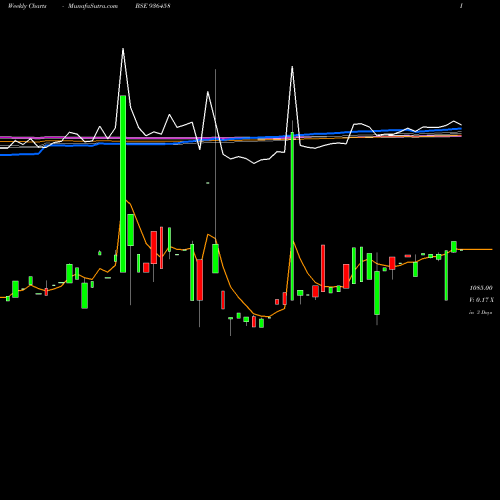Click the "1083.00" price value
Image resolution: width=500 pixels, height=500 pixels.
[x=481, y=288]
